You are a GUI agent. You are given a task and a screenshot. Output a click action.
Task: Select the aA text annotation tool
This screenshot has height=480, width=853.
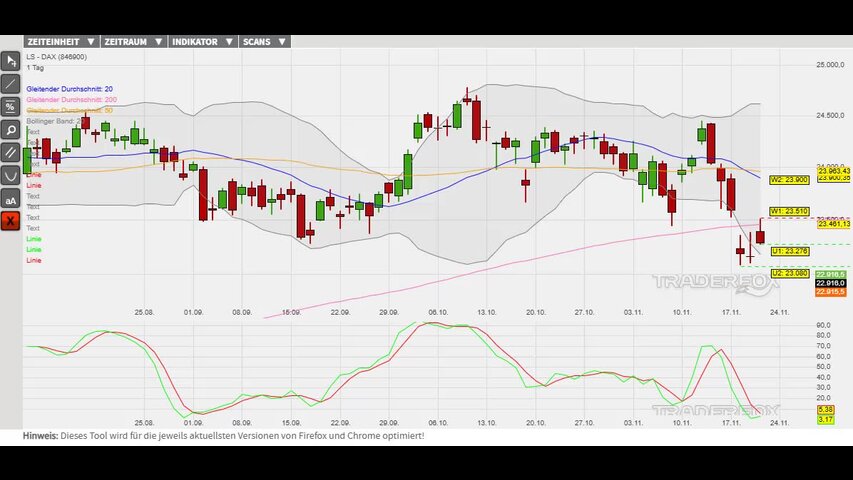[x=11, y=198]
